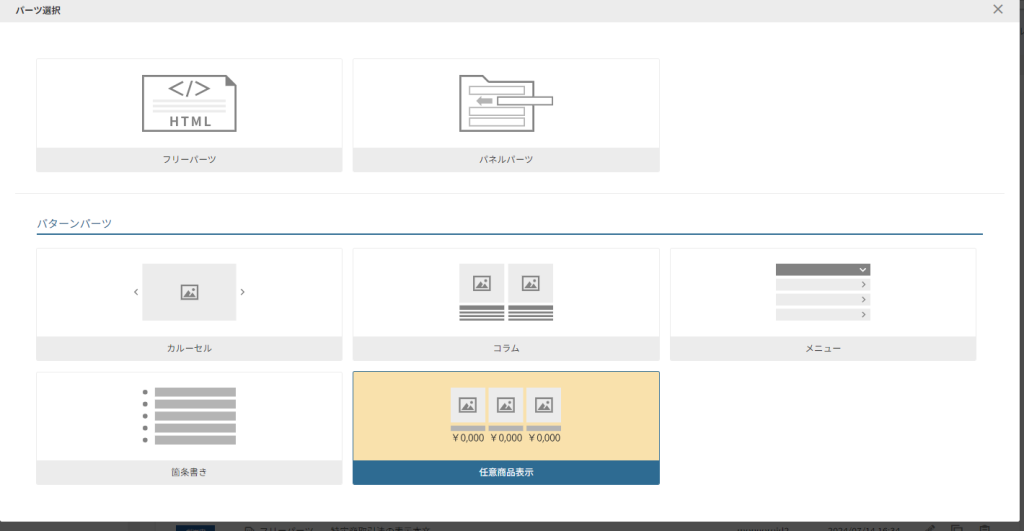Select the メニュー pattern label

pyautogui.click(x=822, y=349)
